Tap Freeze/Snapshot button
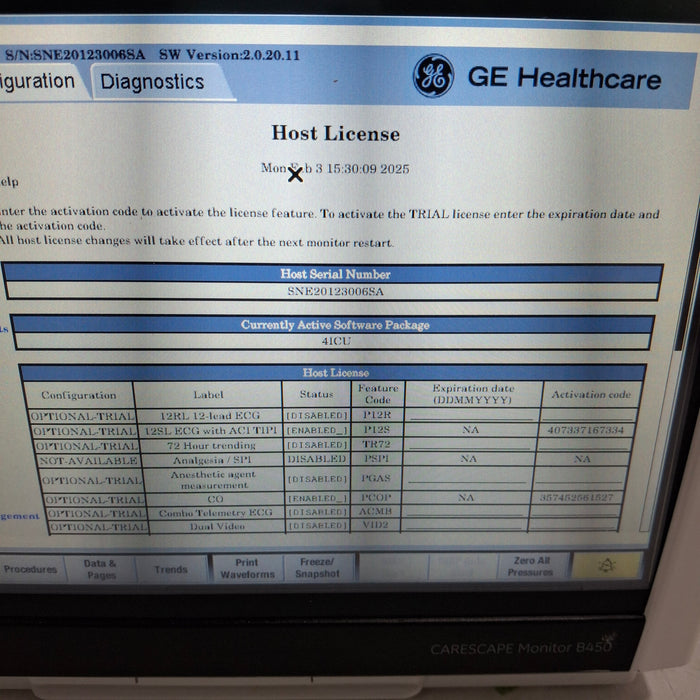 point(318,568)
